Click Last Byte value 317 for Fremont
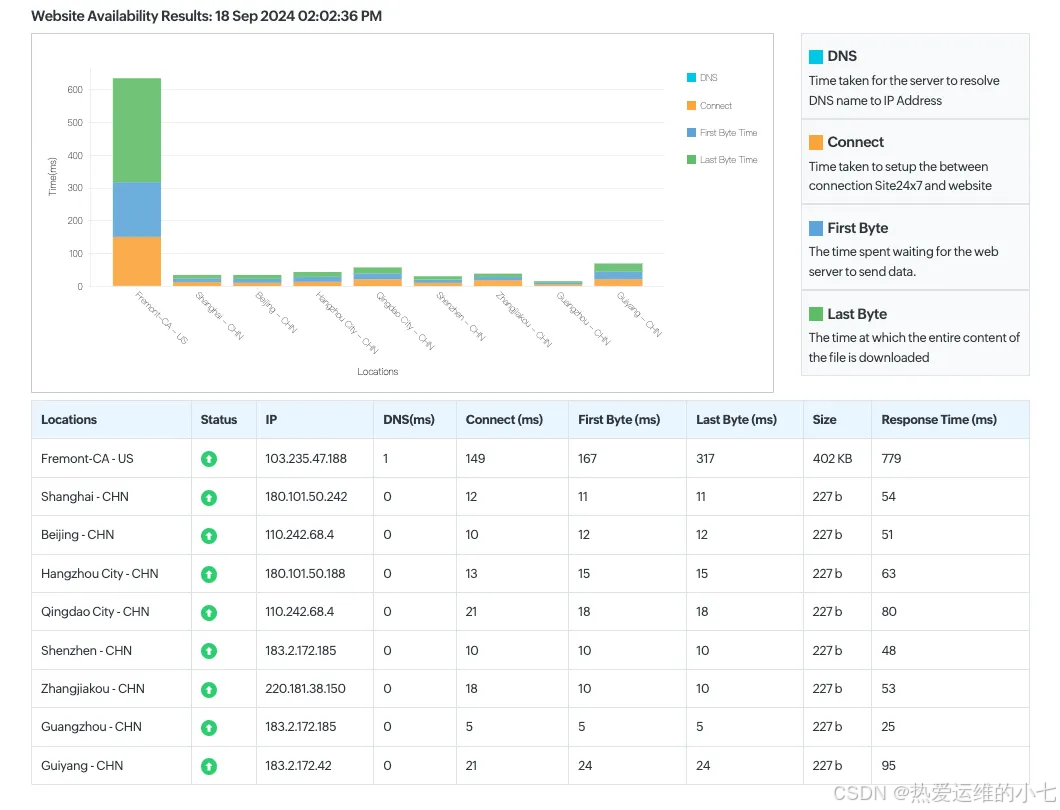 (x=705, y=458)
